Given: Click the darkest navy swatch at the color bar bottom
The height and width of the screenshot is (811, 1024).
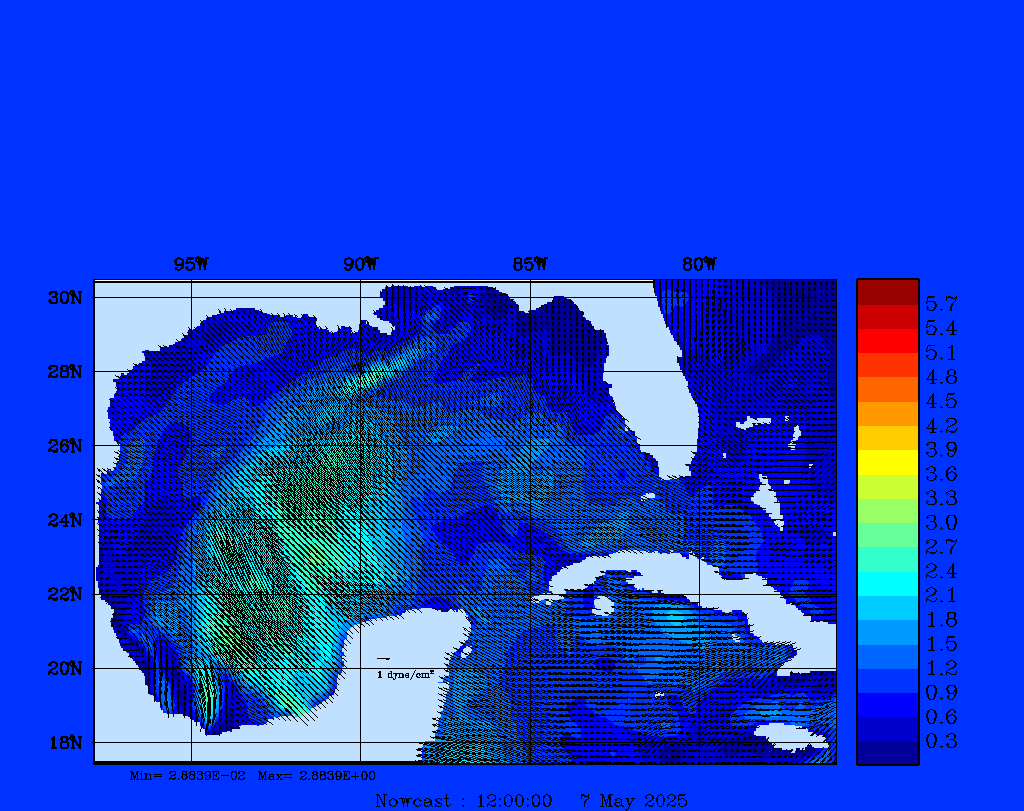Looking at the screenshot, I should click(x=887, y=753).
